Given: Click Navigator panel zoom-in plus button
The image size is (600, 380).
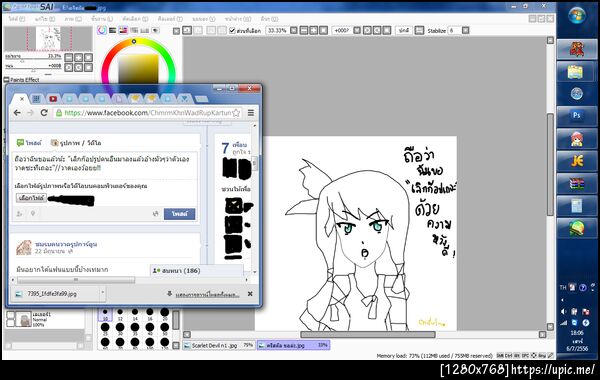Looking at the screenshot, I should coord(78,57).
